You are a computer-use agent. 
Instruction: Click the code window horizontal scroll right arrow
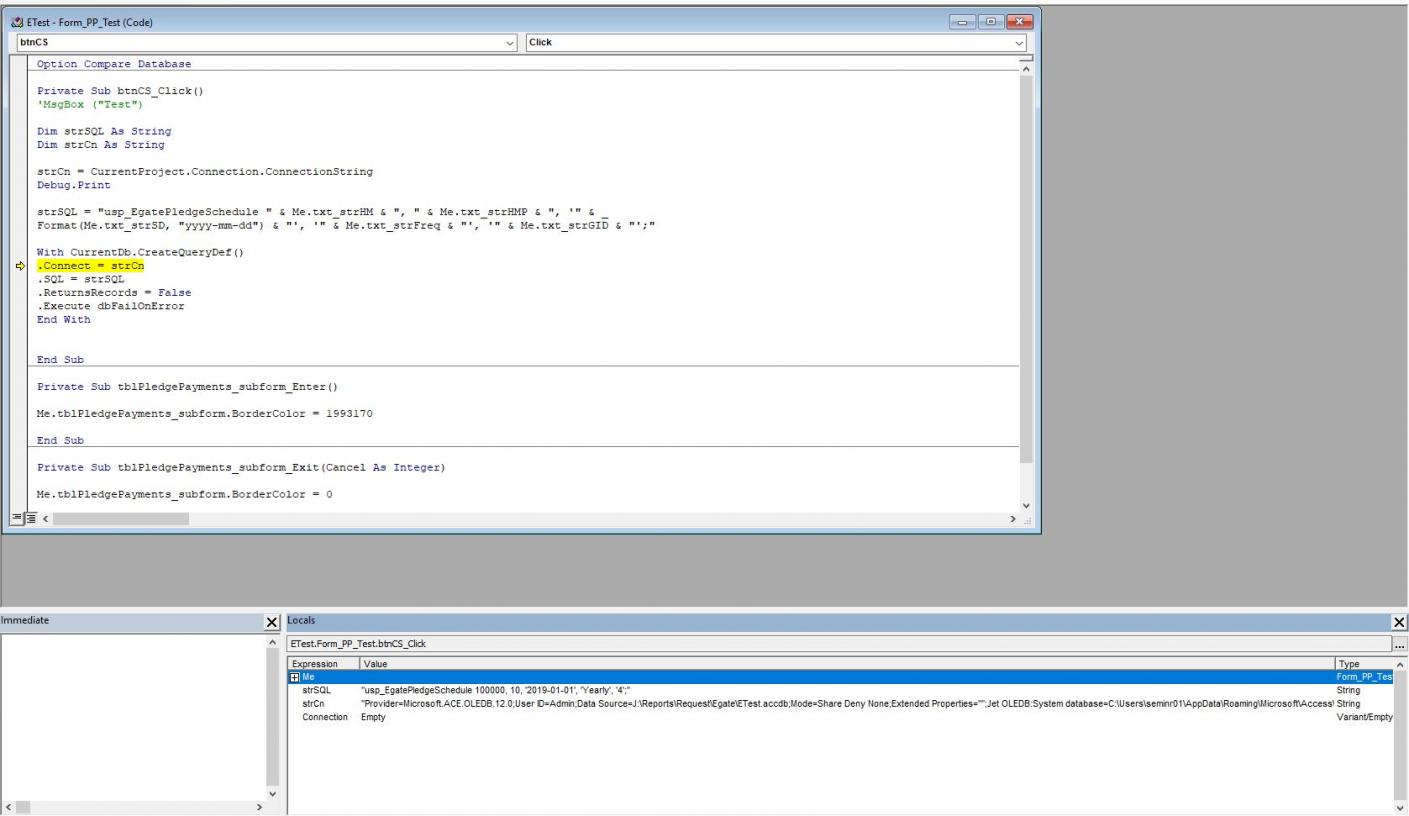click(1012, 519)
